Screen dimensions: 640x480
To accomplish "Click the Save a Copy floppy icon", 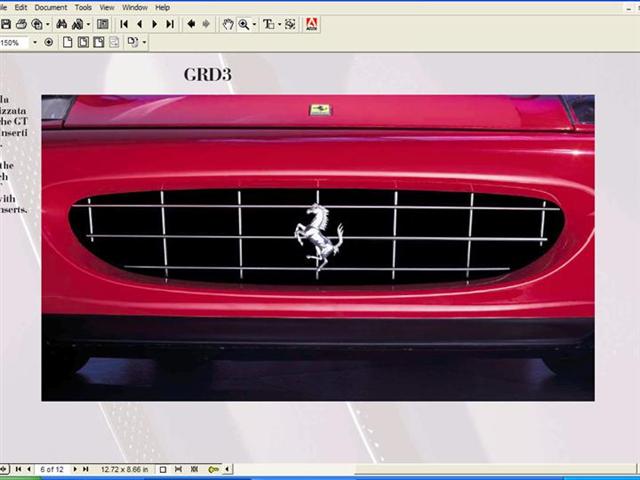I will [6, 24].
